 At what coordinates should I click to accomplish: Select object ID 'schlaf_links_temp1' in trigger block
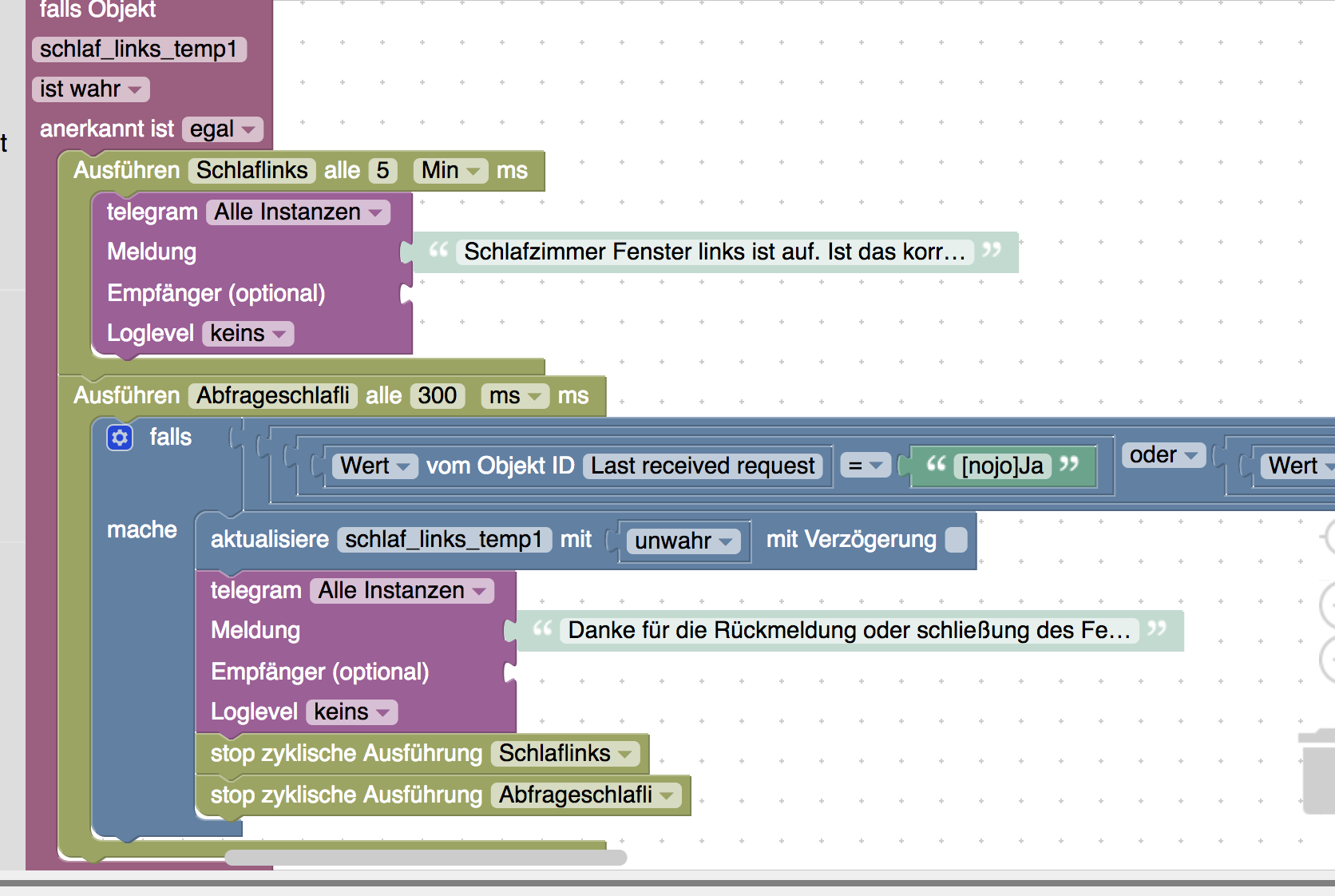139,50
